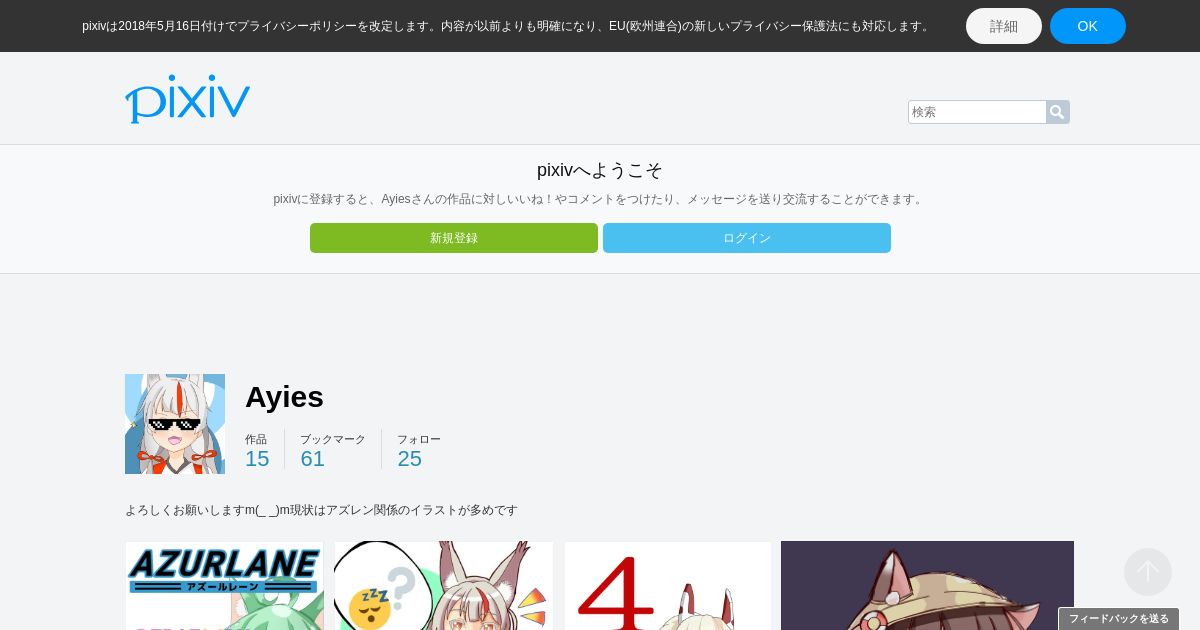The width and height of the screenshot is (1200, 630).
Task: Click the Ayies username heading
Action: (284, 397)
